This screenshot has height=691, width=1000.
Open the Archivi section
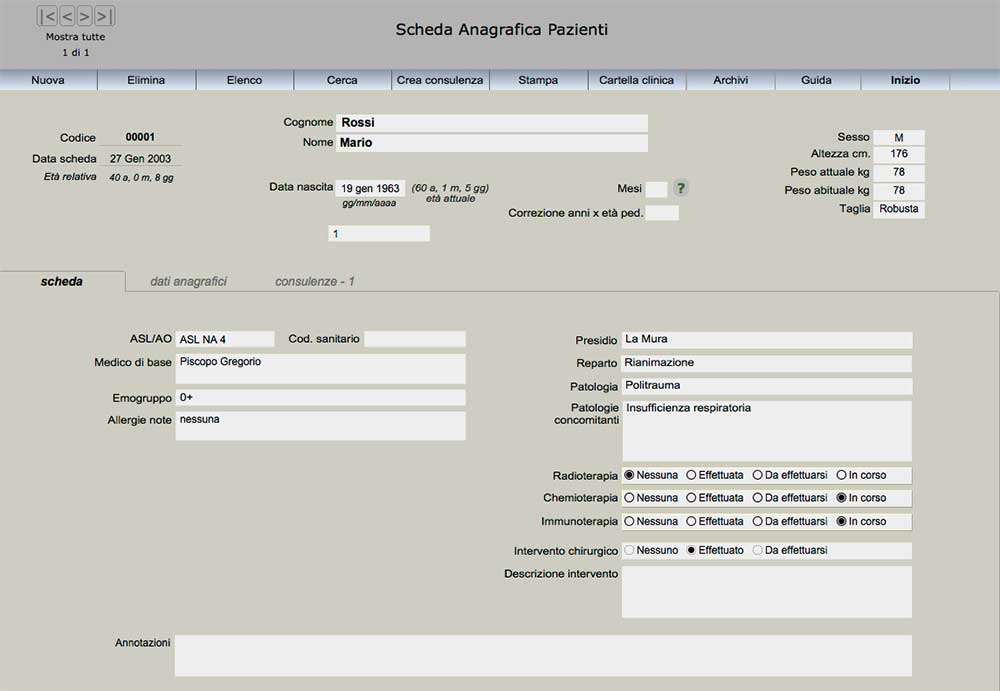(731, 80)
